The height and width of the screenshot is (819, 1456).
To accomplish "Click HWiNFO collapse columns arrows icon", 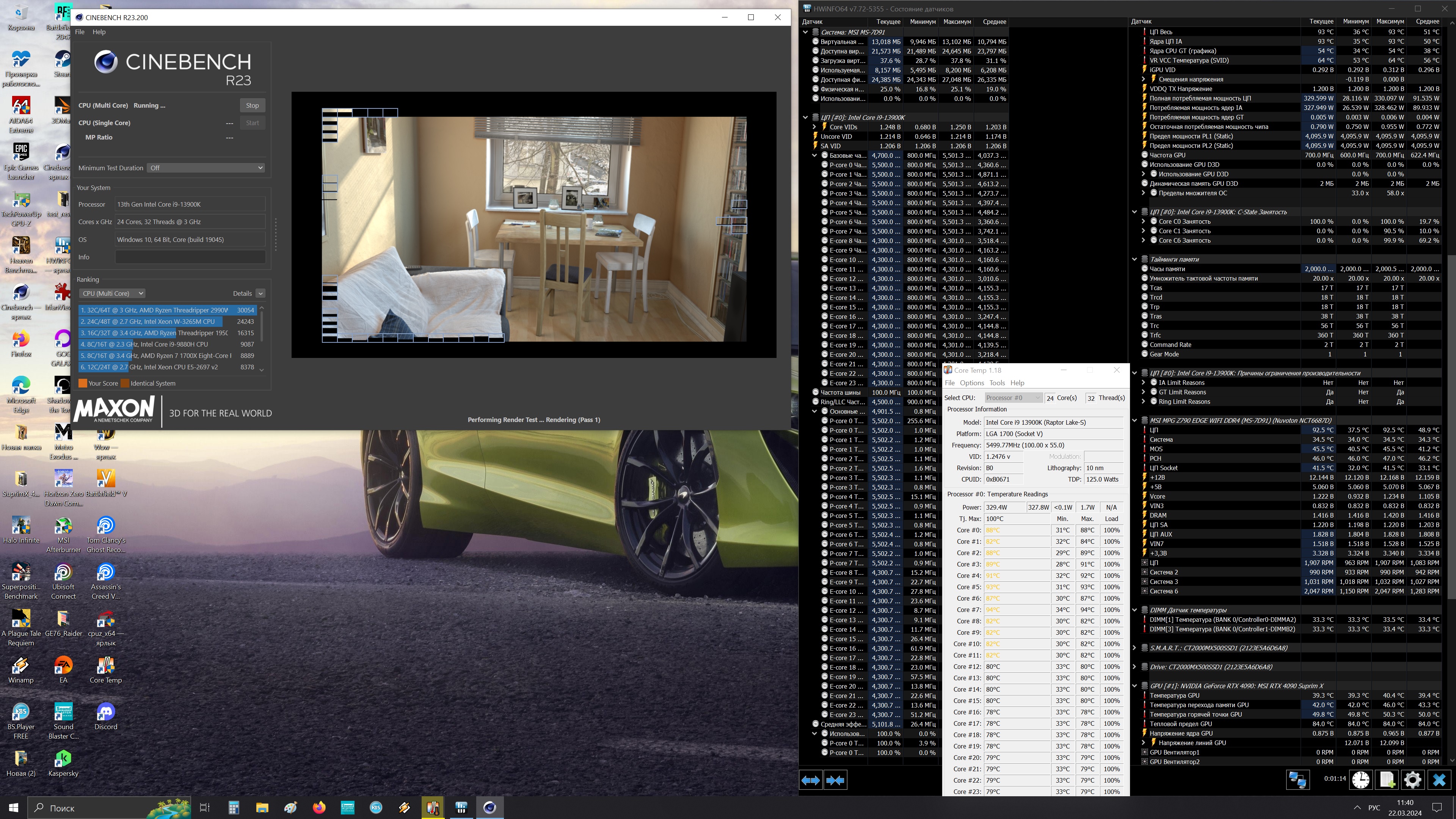I will coord(835,781).
